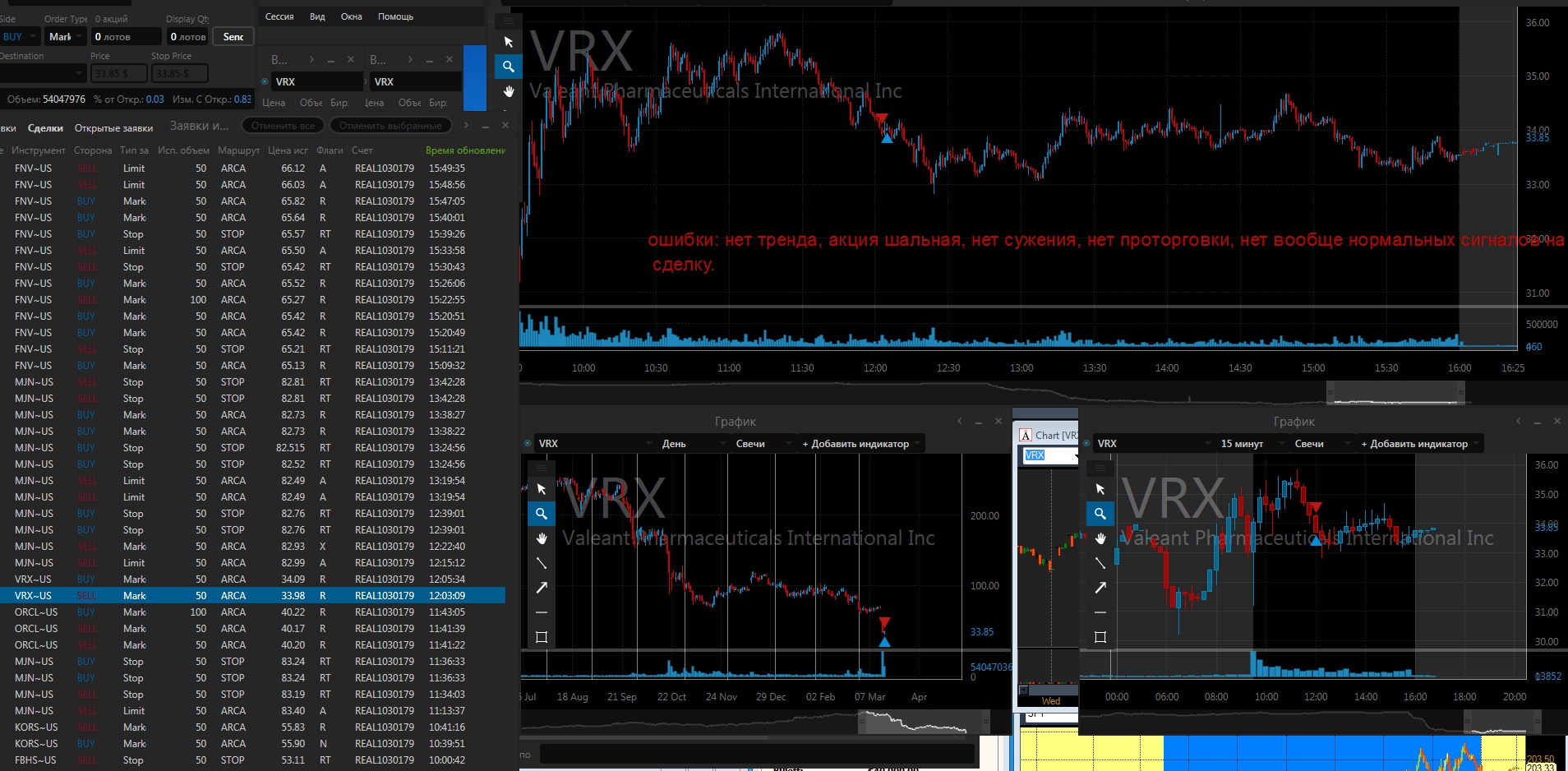Click the Отменить выбранные button

tap(390, 125)
